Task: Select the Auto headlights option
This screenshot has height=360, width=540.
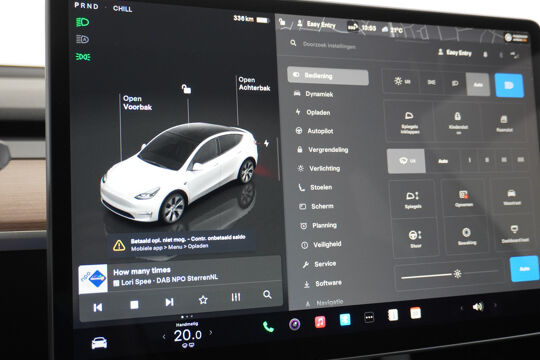Action: [x=478, y=84]
